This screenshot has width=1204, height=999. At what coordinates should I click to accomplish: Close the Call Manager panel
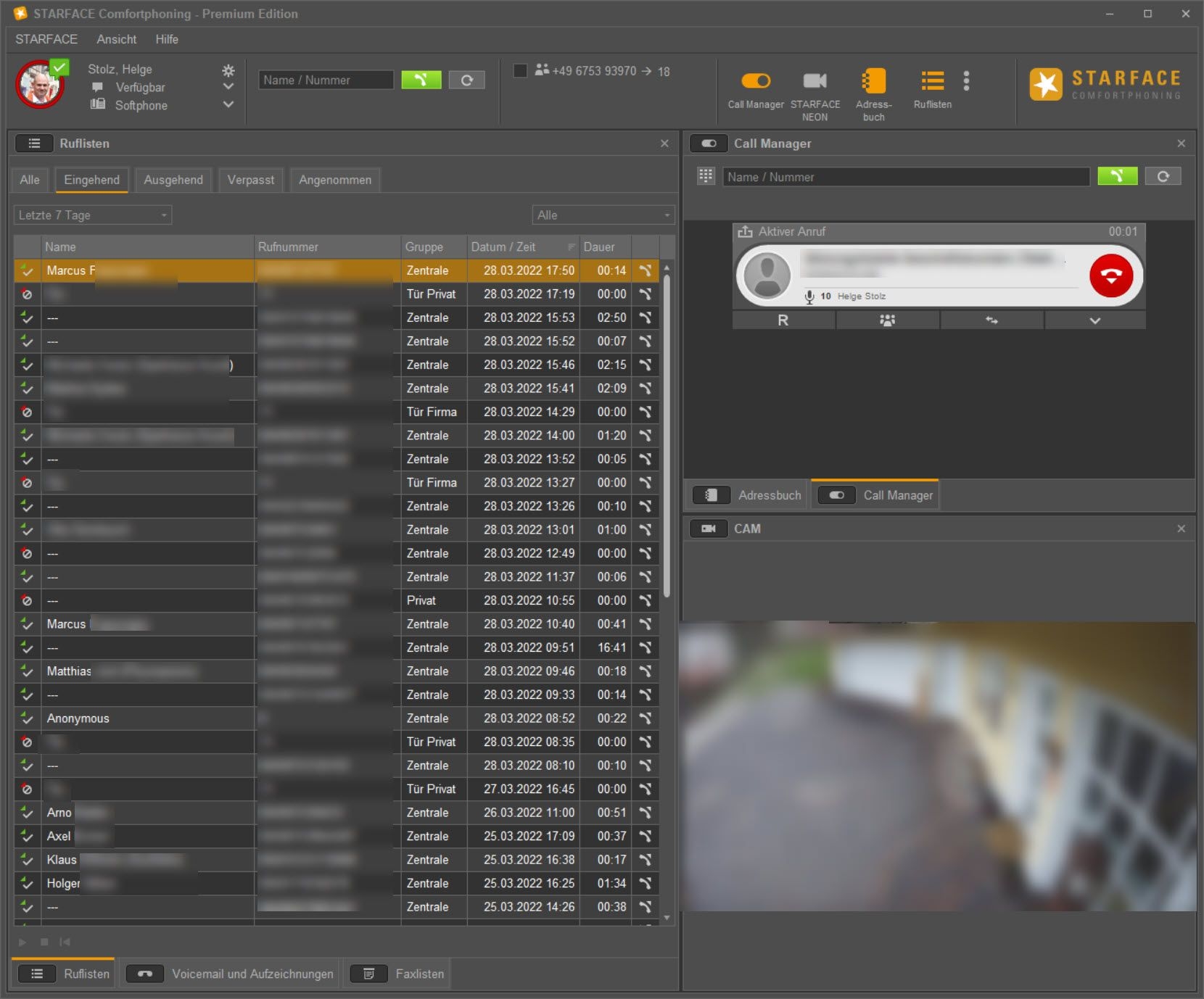pyautogui.click(x=1181, y=144)
